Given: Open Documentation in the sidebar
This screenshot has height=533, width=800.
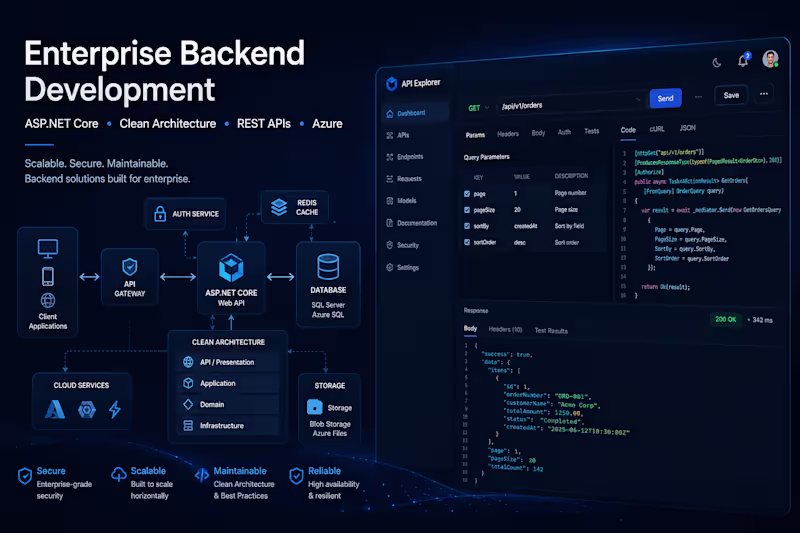Looking at the screenshot, I should 415,223.
